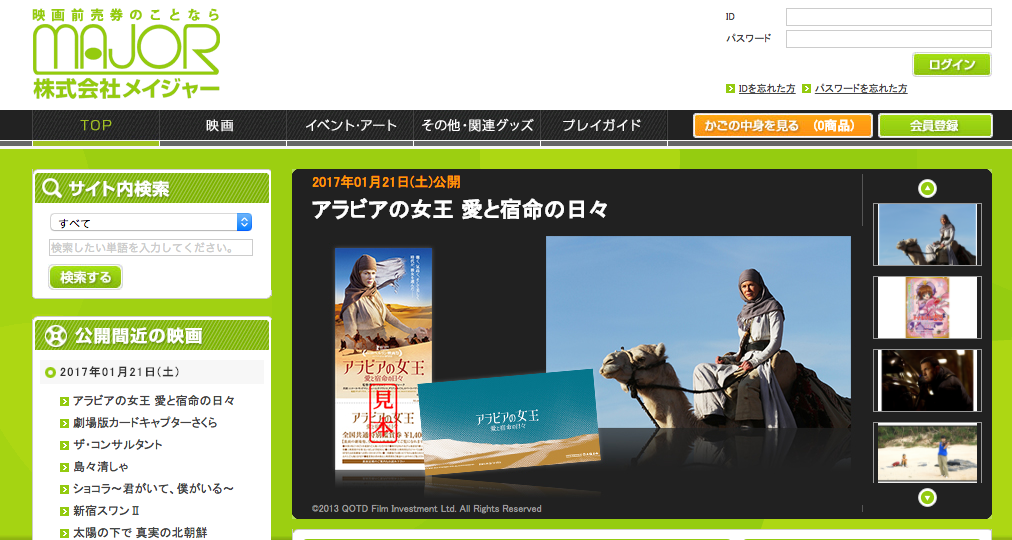
Task: Click the feature title アラビアの女王 愛と宿命の日々
Action: 460,210
